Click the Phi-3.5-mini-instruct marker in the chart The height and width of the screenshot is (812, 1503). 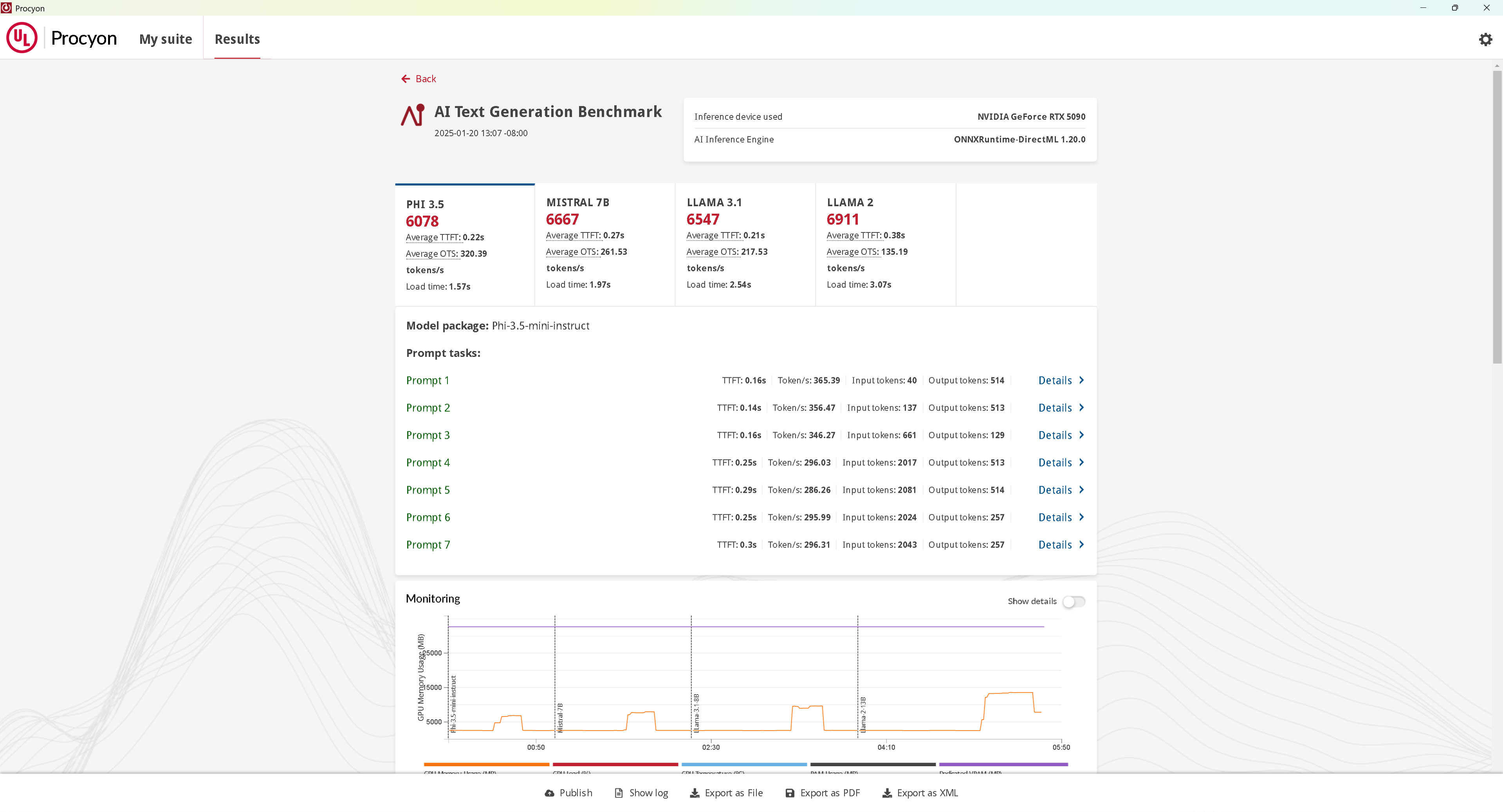[x=453, y=704]
